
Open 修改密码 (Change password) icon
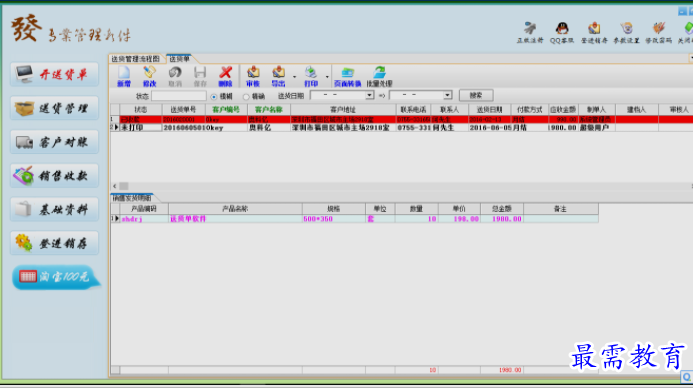point(659,33)
